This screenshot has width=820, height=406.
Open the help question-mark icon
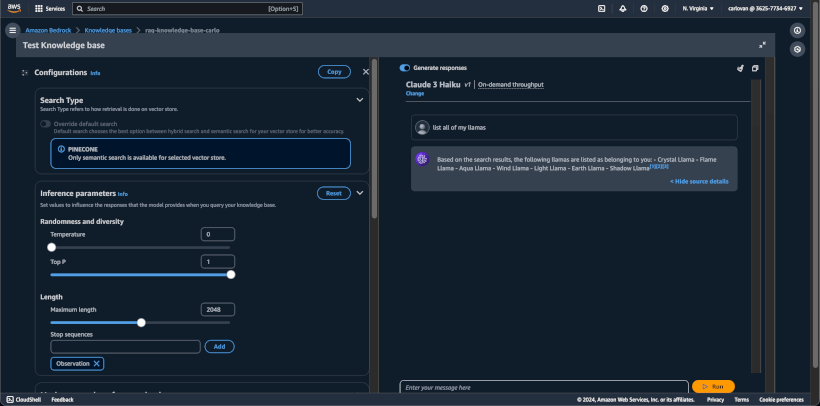644,8
